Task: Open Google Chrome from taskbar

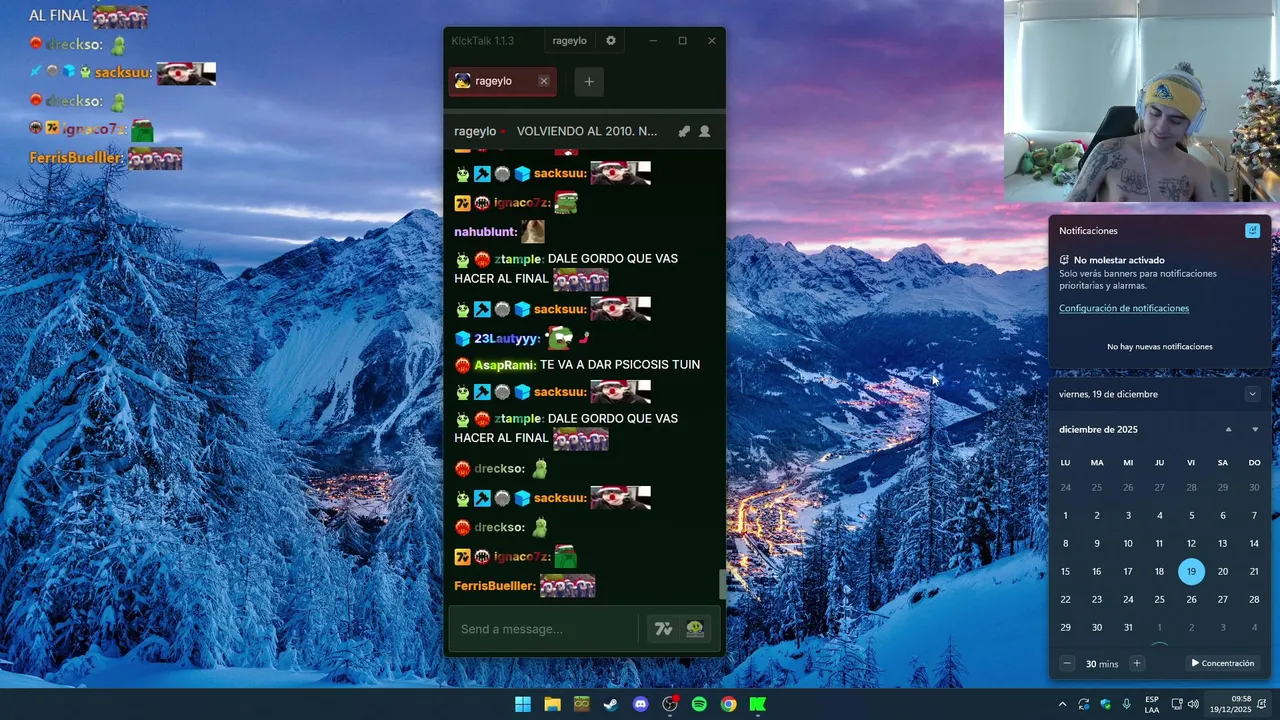Action: click(729, 704)
